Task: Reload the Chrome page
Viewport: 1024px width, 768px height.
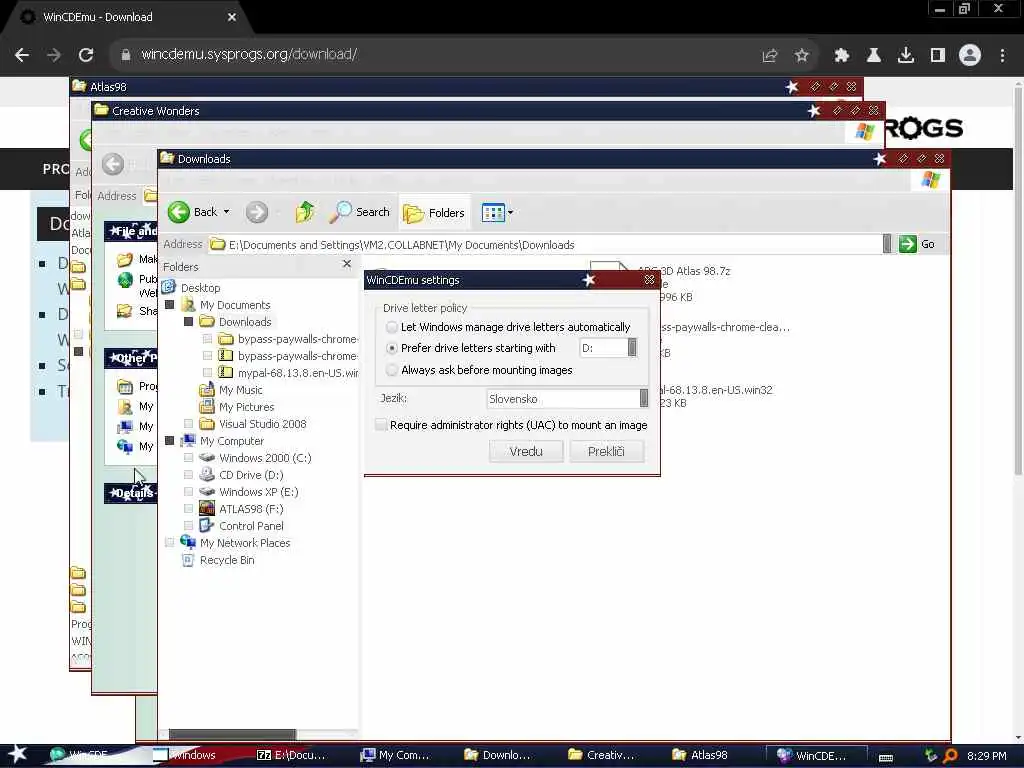Action: 86,55
